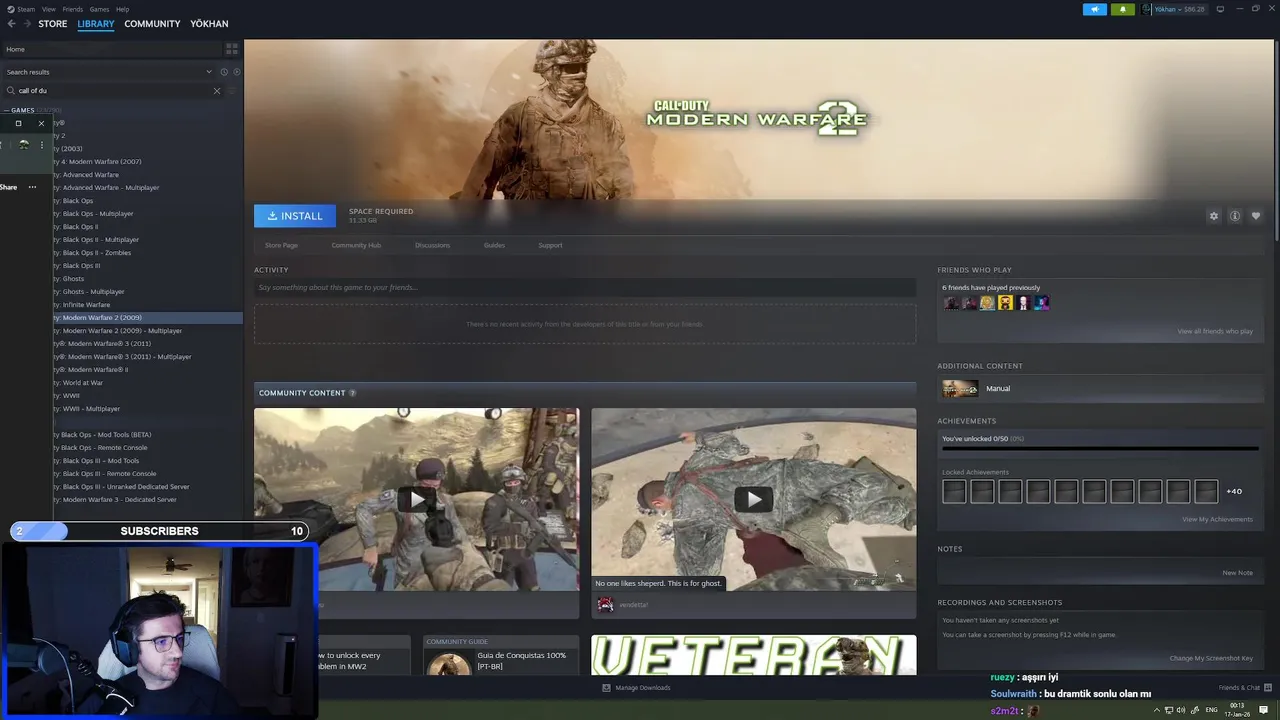
Task: Switch to Big Picture mode monitor icon
Action: point(1220,9)
